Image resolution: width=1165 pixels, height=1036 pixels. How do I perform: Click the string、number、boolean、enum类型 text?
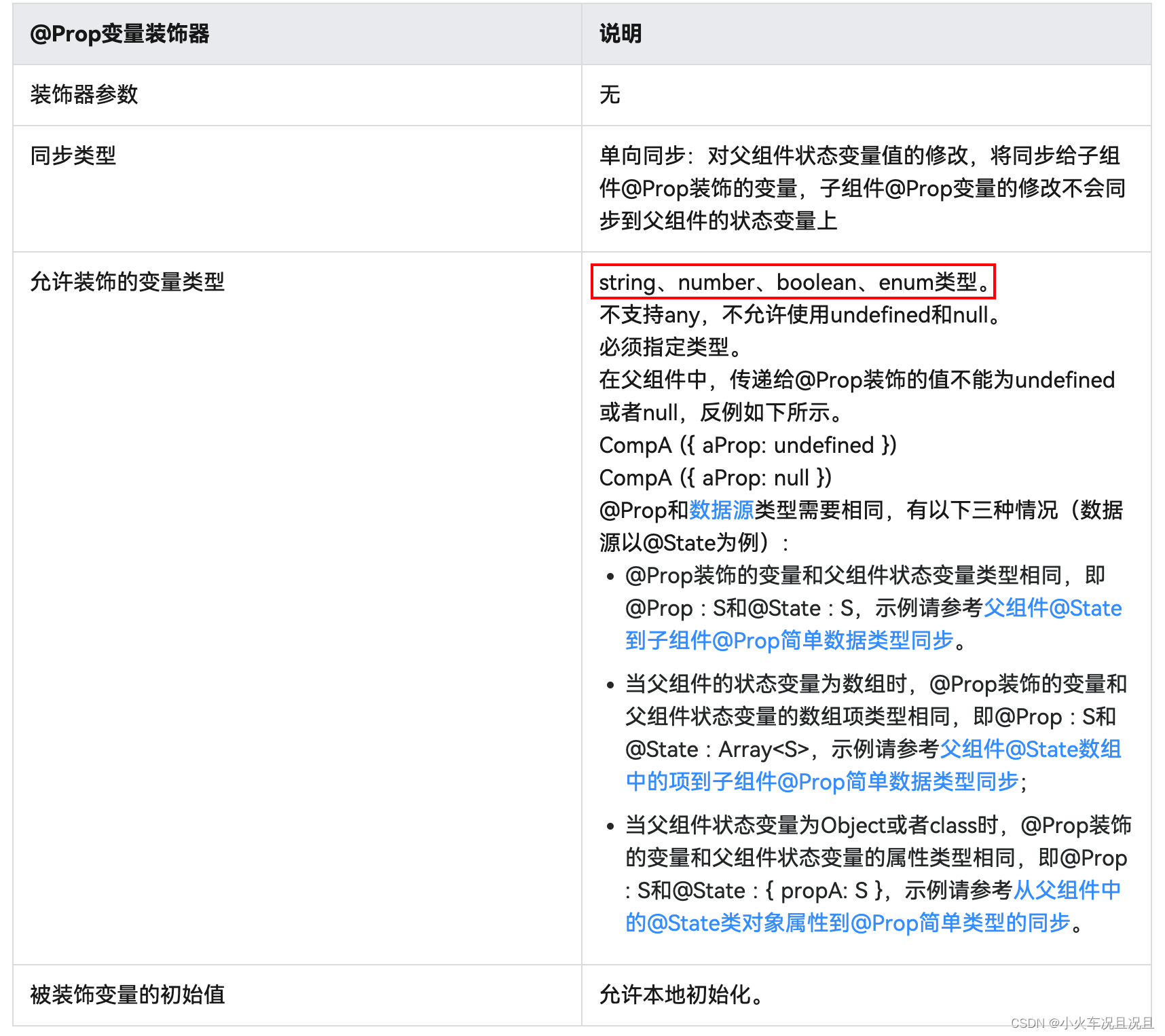(793, 282)
